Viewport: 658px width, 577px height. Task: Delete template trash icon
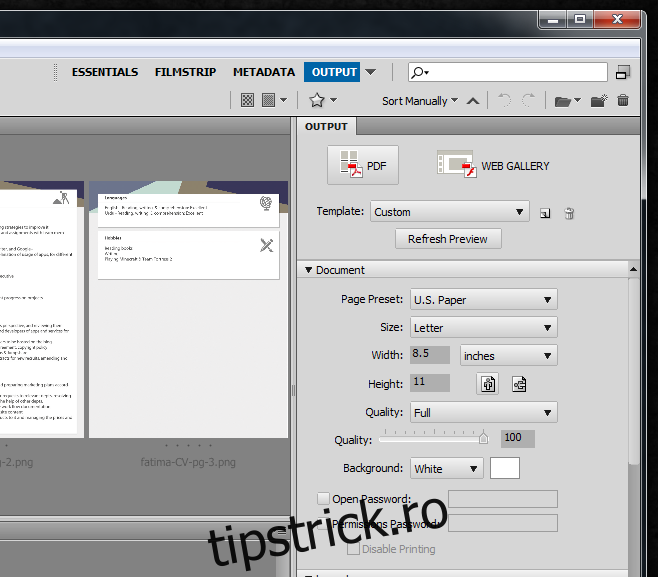tap(569, 213)
